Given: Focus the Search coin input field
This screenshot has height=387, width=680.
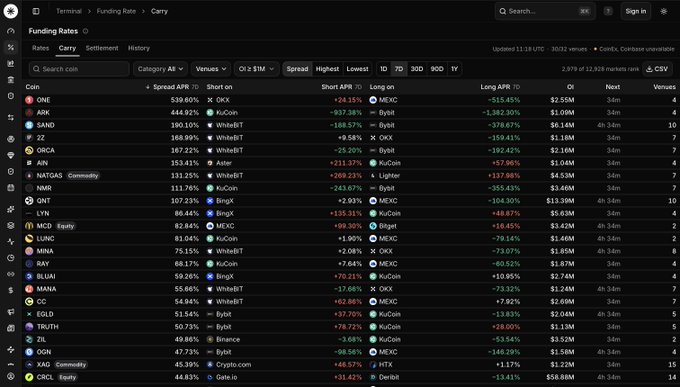Looking at the screenshot, I should pos(79,69).
